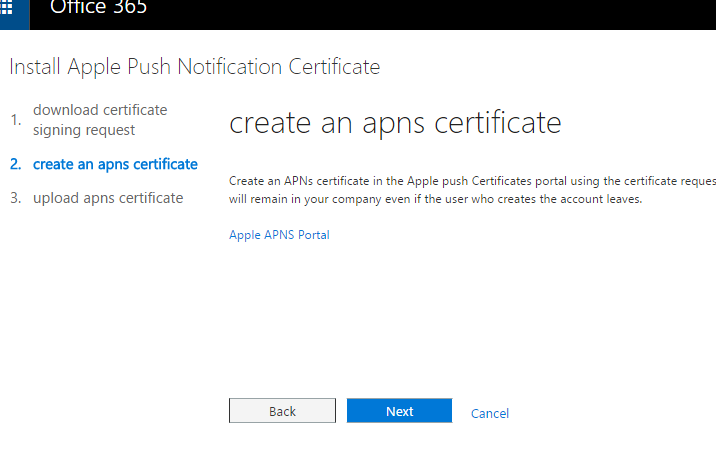Cancel the certificate installation wizard

pos(490,413)
